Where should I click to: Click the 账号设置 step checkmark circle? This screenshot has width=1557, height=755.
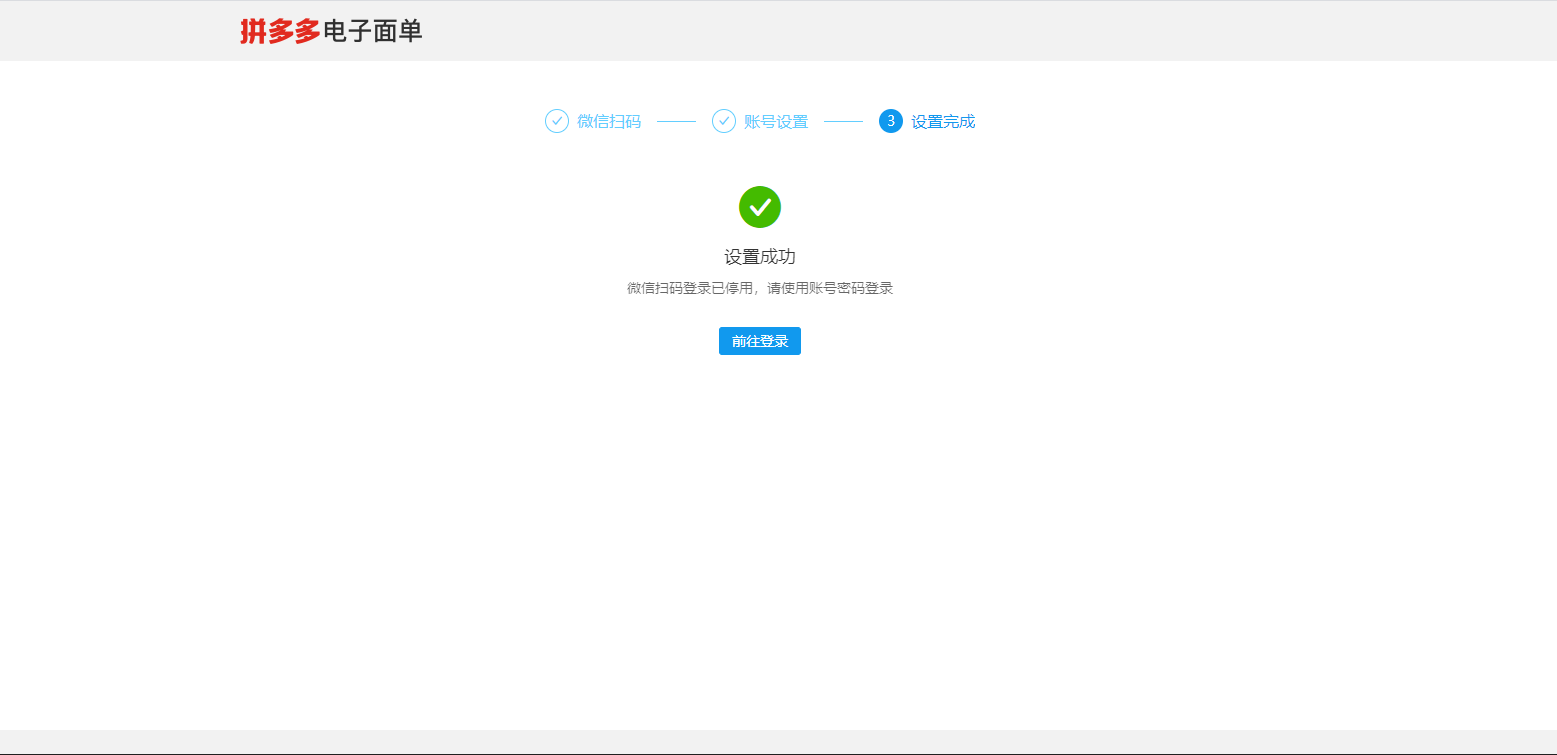click(724, 121)
